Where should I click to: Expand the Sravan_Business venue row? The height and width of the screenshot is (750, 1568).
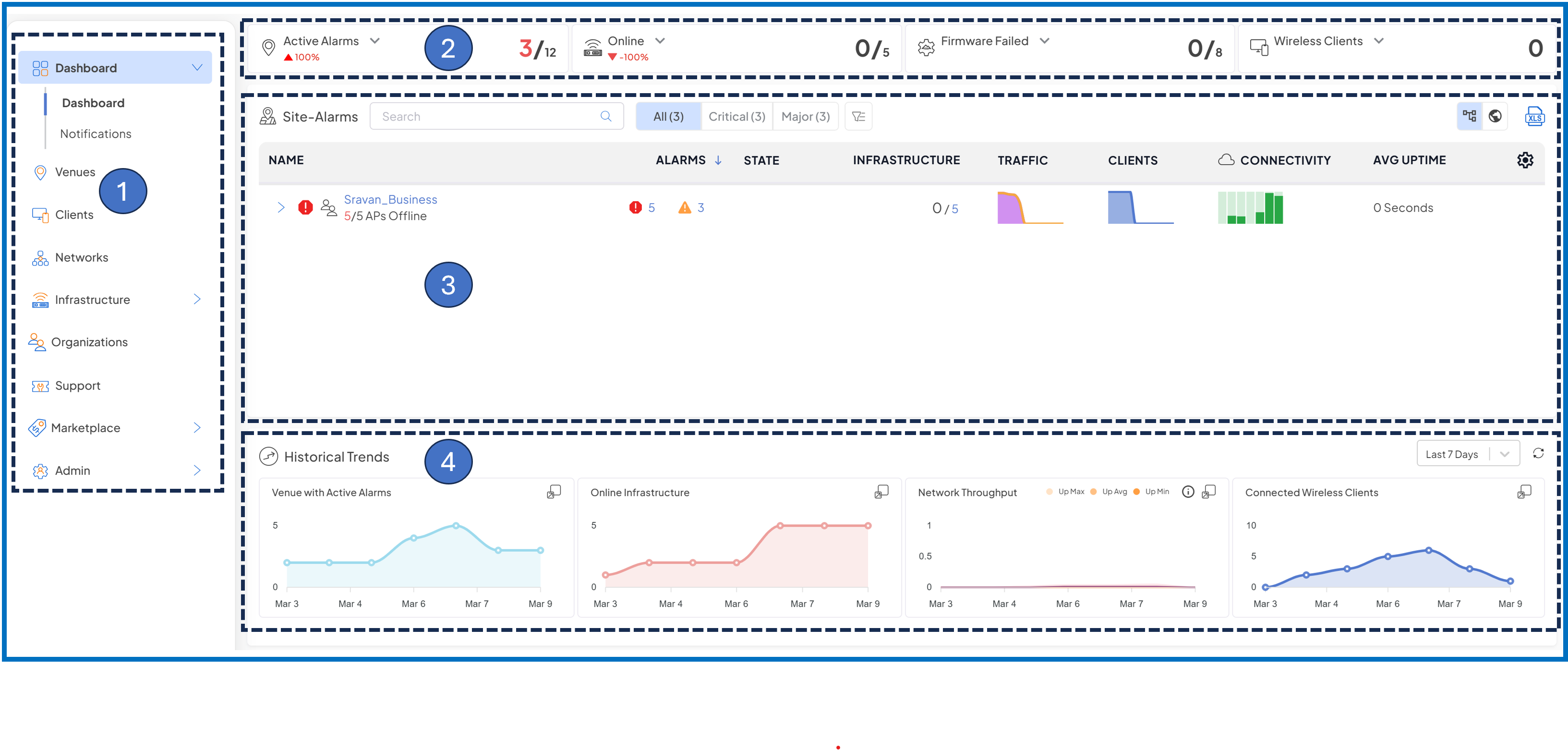point(280,207)
